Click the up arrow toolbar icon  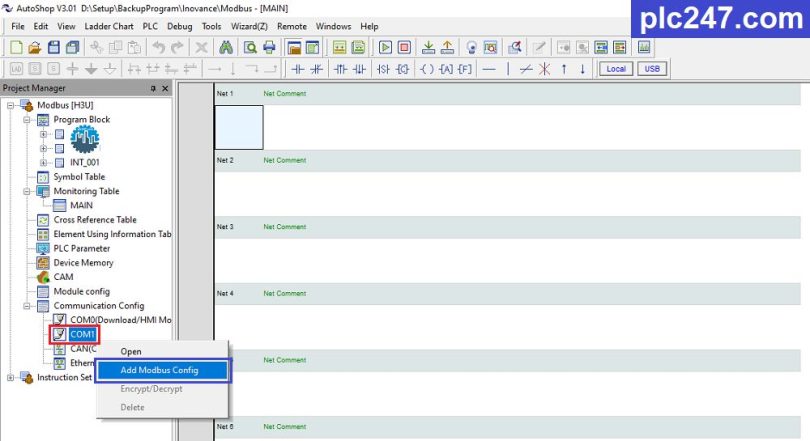tap(564, 69)
